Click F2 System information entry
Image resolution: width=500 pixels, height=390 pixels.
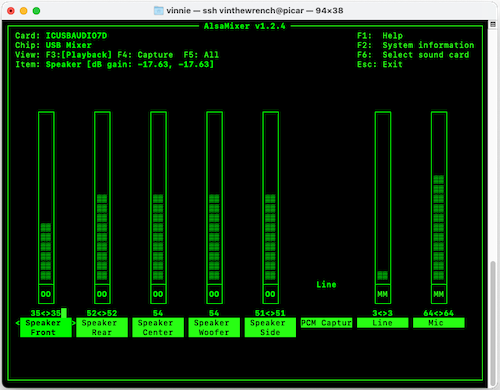pyautogui.click(x=415, y=45)
